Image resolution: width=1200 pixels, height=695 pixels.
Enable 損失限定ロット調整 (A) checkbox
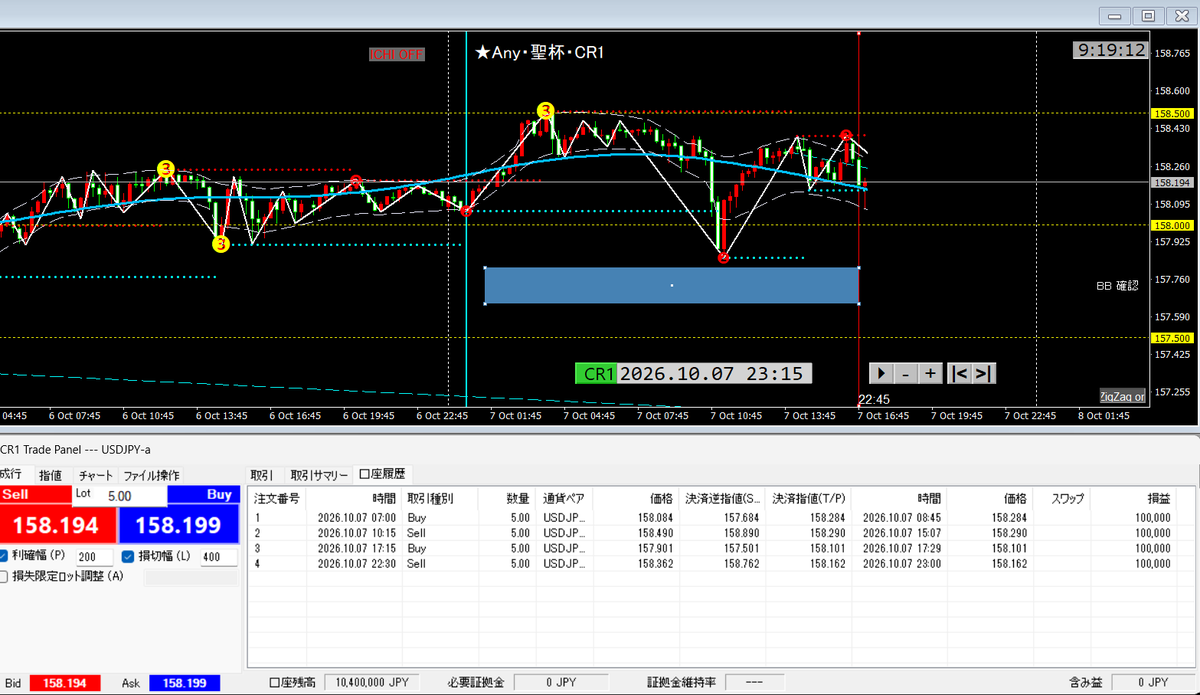(5, 576)
